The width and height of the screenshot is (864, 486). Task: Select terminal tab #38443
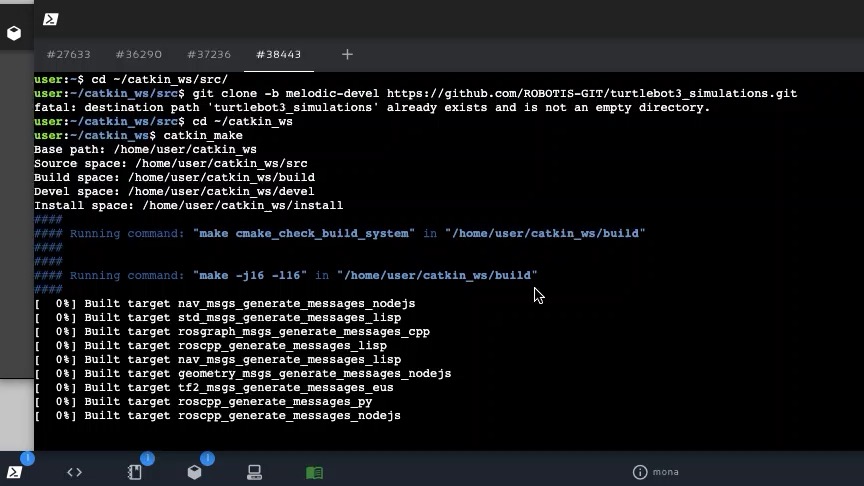[x=279, y=55]
